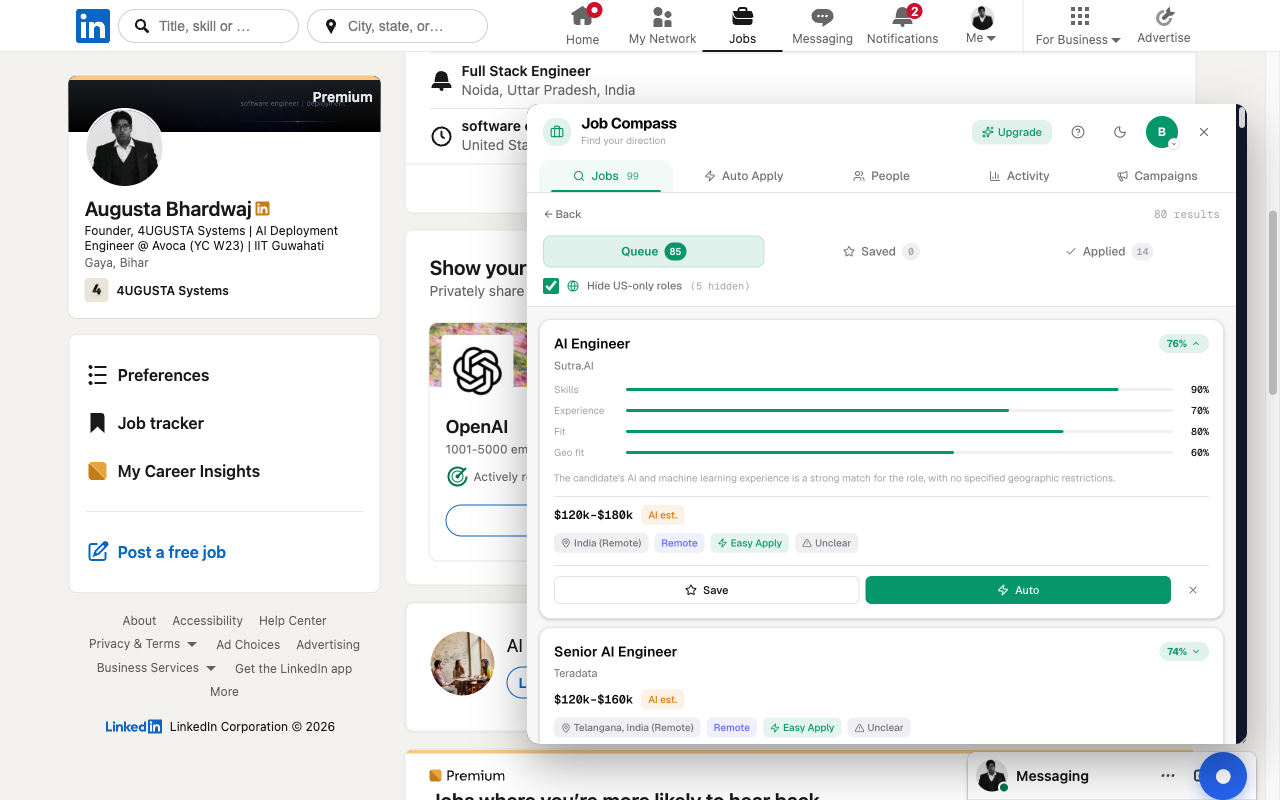1280x800 pixels.
Task: Uncheck Hide US-only roles checkbox
Action: (551, 286)
